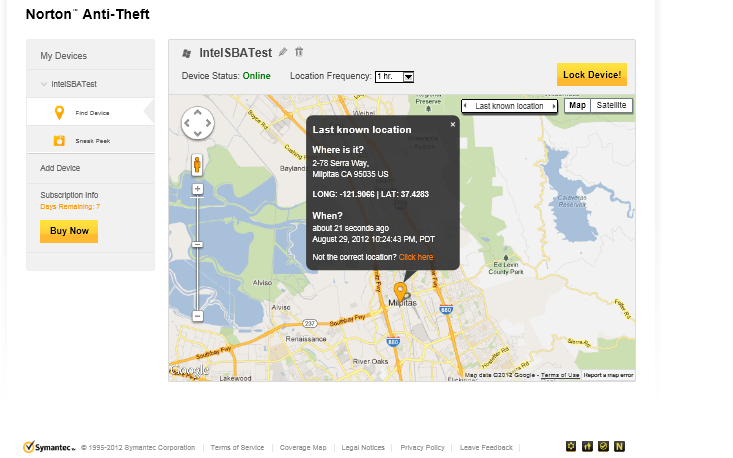Go to the previous location with the left arrow
This screenshot has height=458, width=733.
tap(465, 106)
